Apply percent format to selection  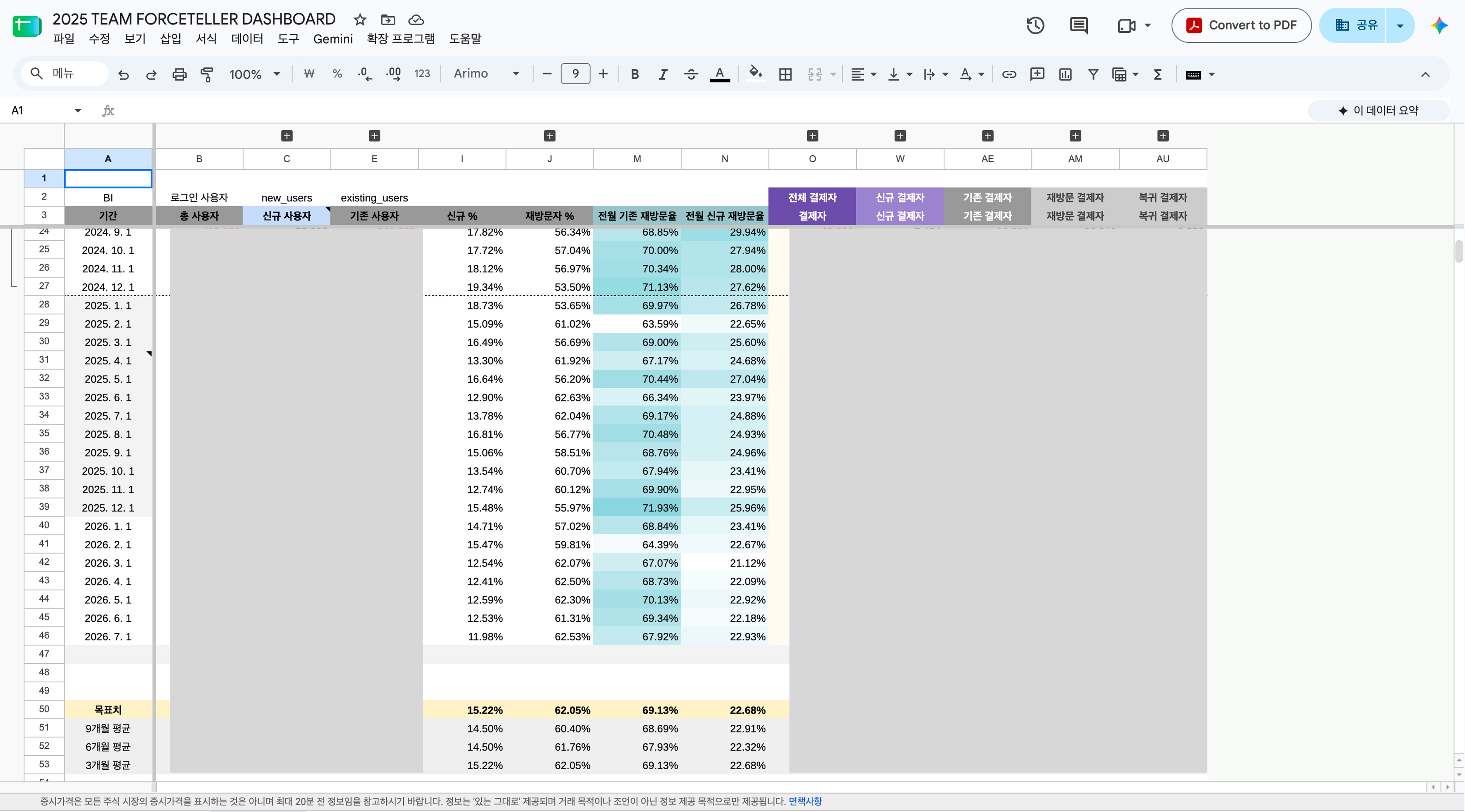click(x=337, y=74)
